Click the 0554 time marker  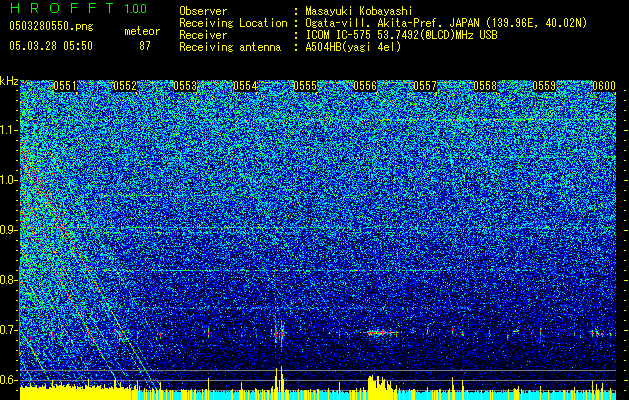[245, 86]
